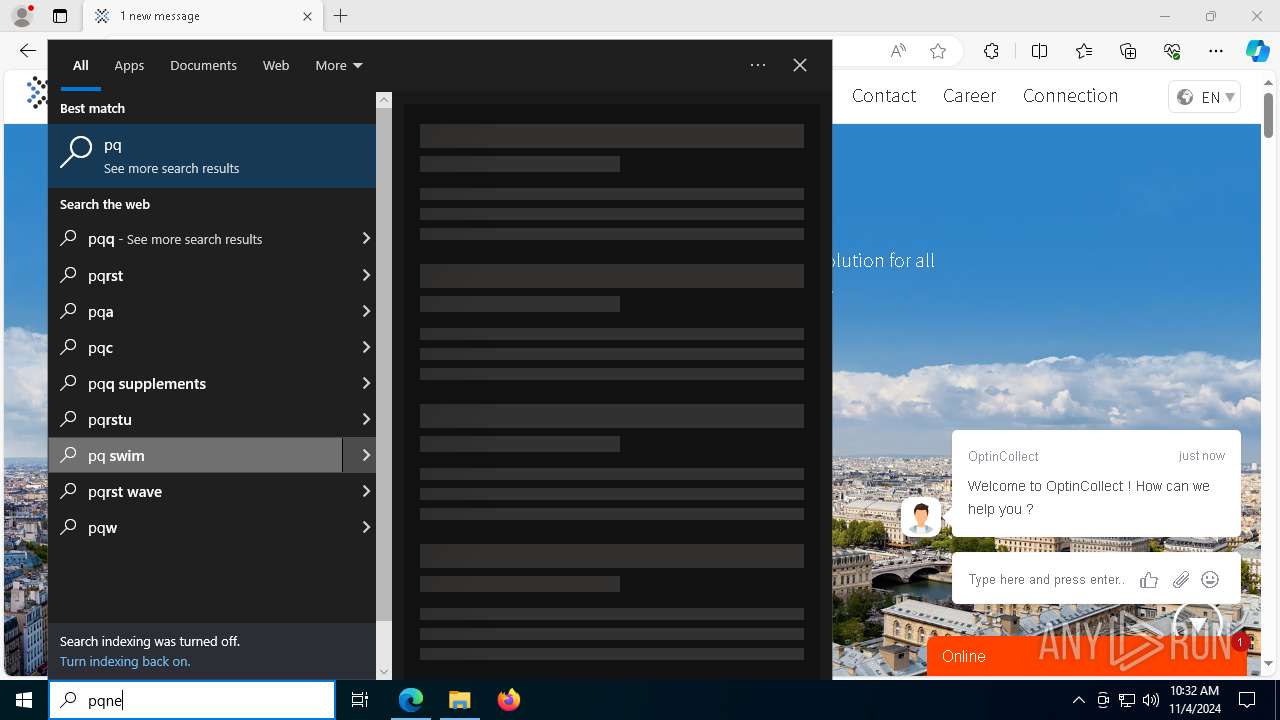Close the Windows search panel
Screen dimensions: 1280x720
[x=800, y=65]
